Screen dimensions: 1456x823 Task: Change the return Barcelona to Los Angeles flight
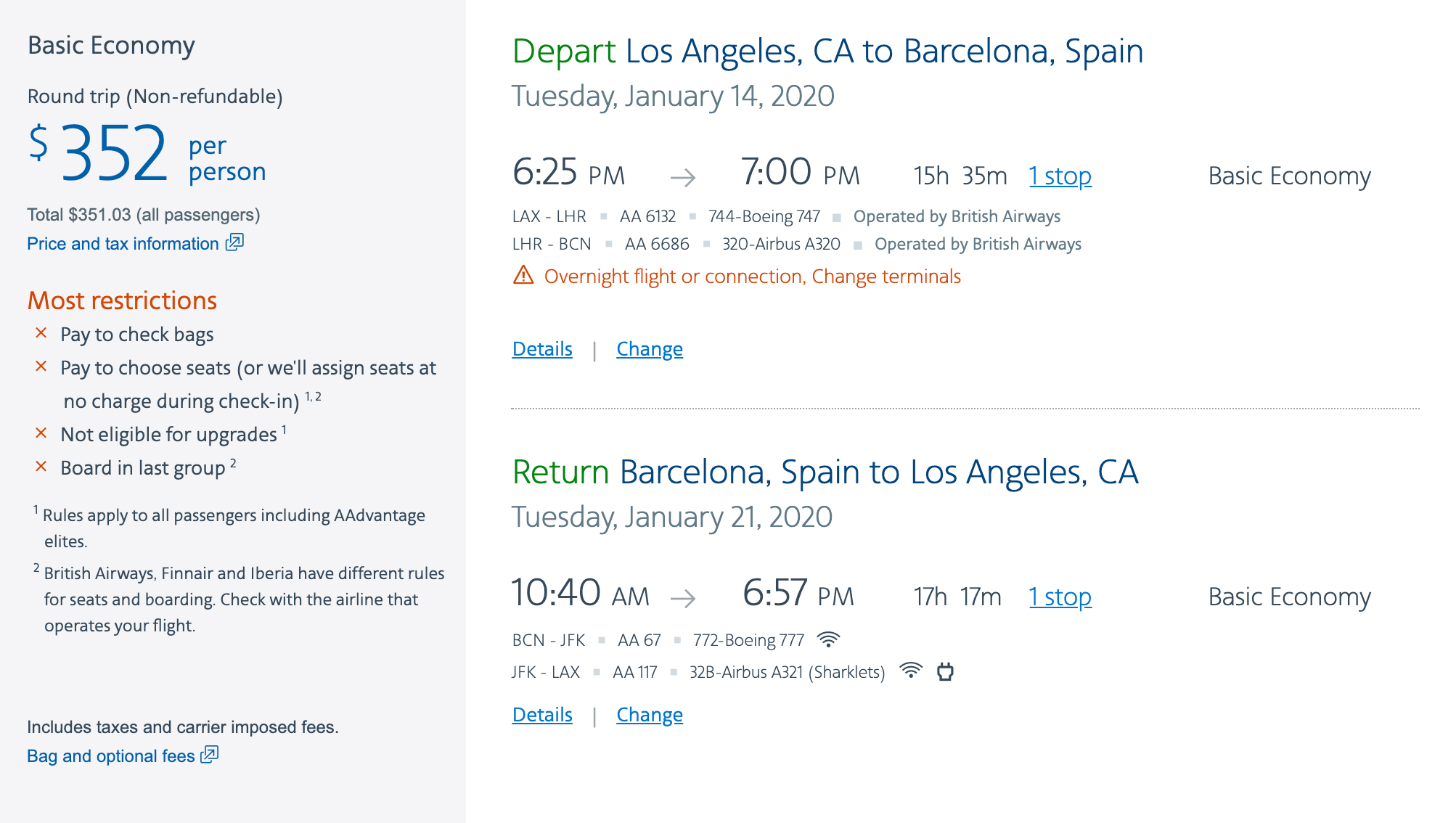(x=650, y=715)
